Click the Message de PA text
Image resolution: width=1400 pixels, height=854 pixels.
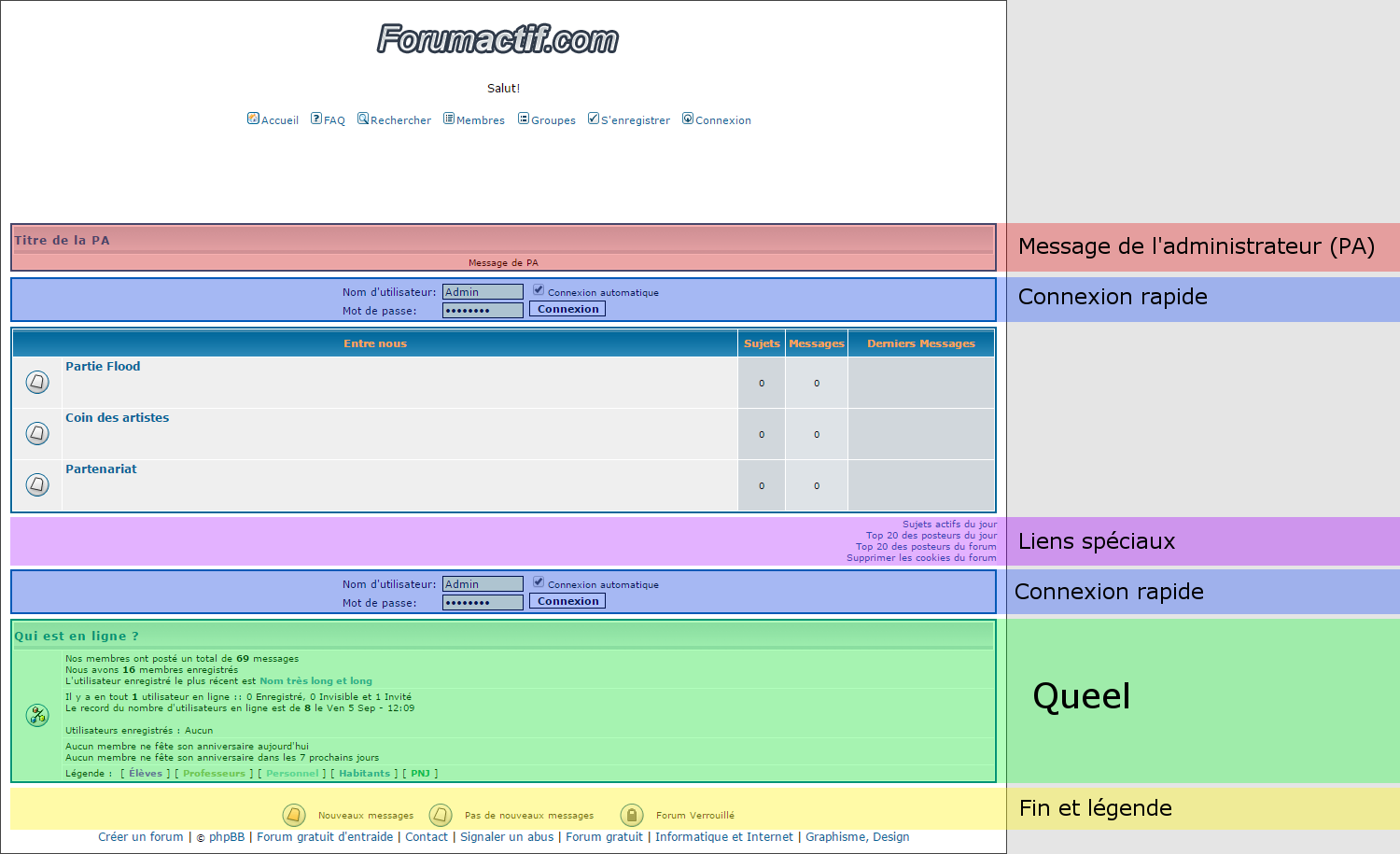503,263
